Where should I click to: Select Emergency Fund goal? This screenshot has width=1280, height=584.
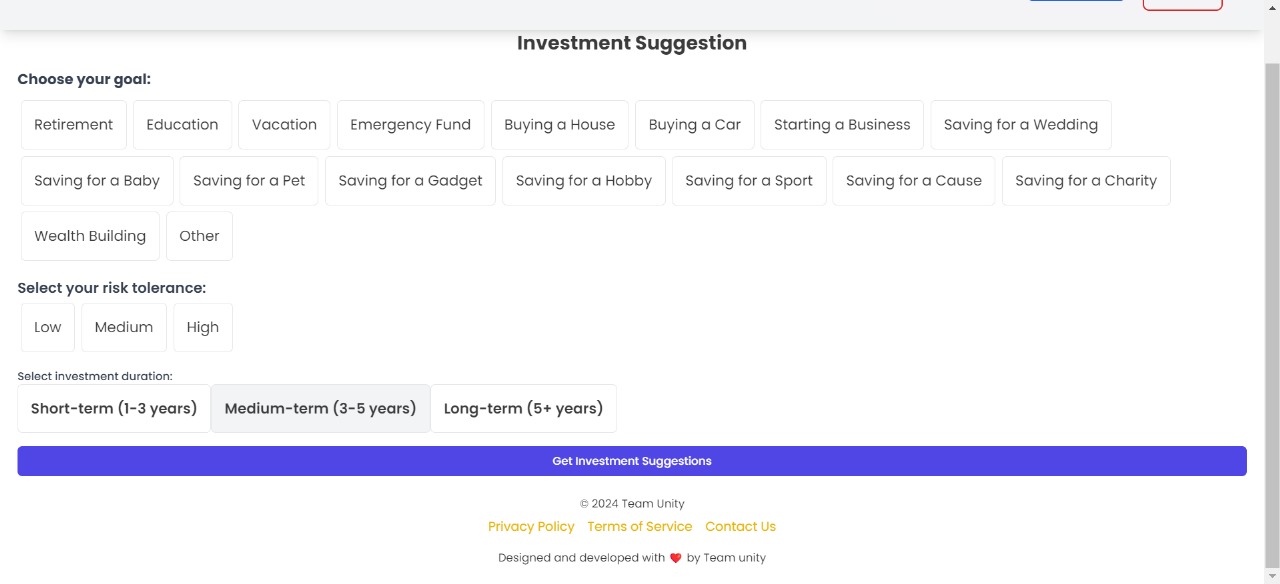[410, 125]
